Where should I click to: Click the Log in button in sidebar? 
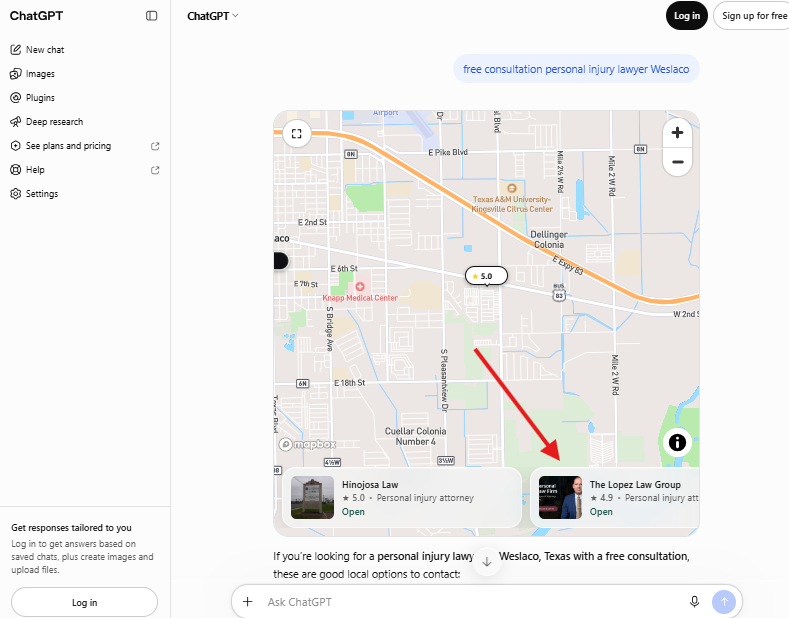coord(85,602)
